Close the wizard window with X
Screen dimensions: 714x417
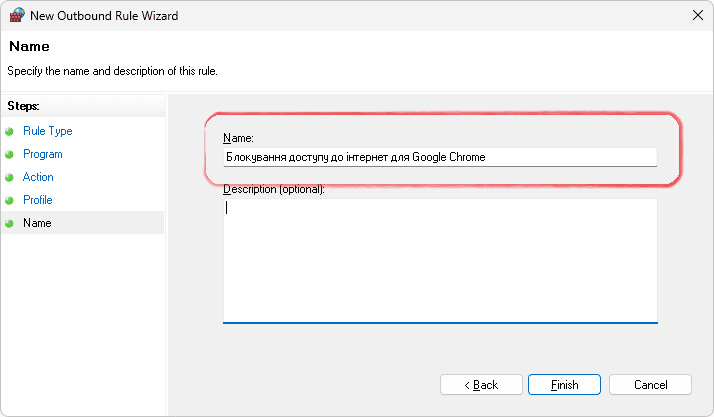[x=696, y=15]
